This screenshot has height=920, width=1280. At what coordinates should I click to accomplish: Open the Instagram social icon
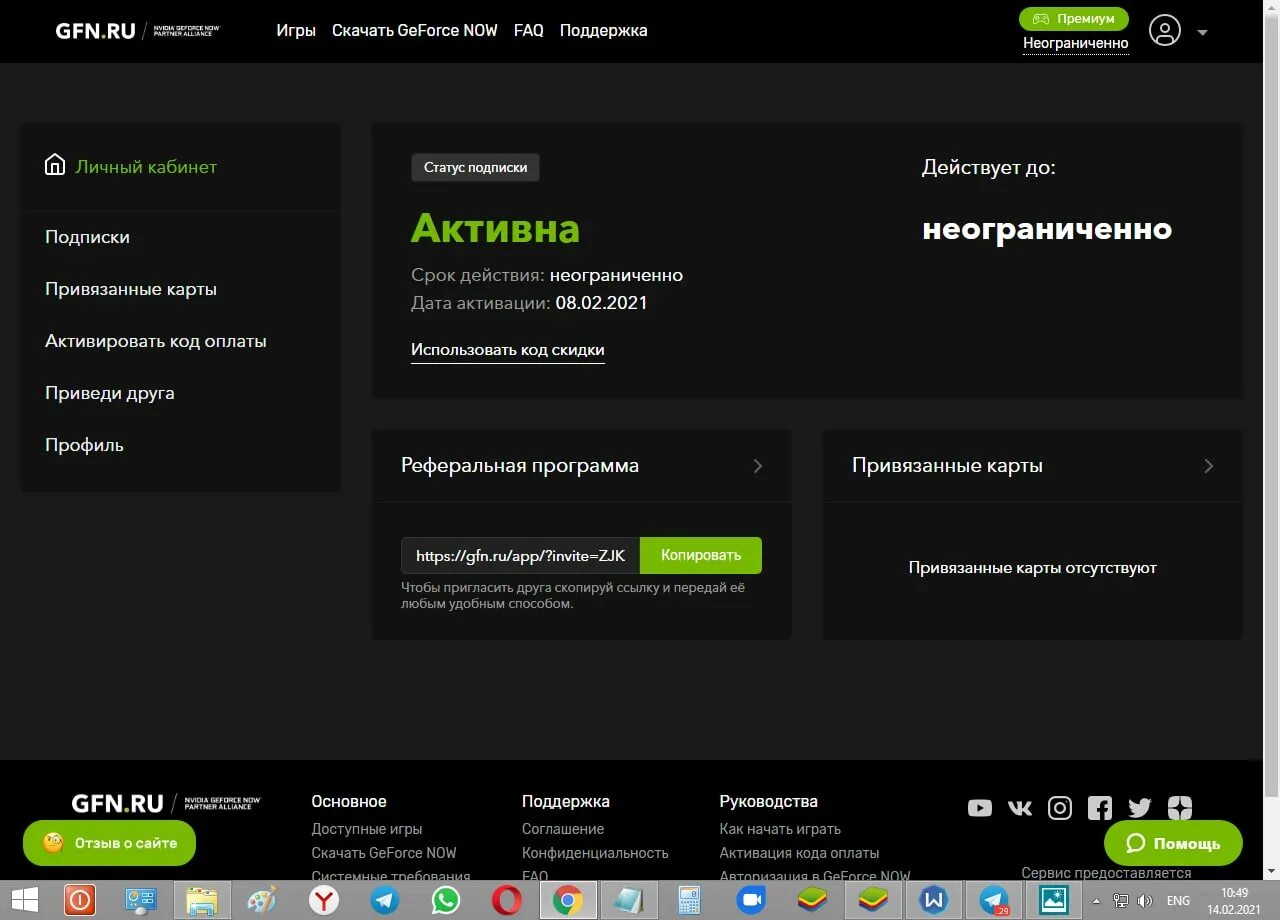point(1060,808)
